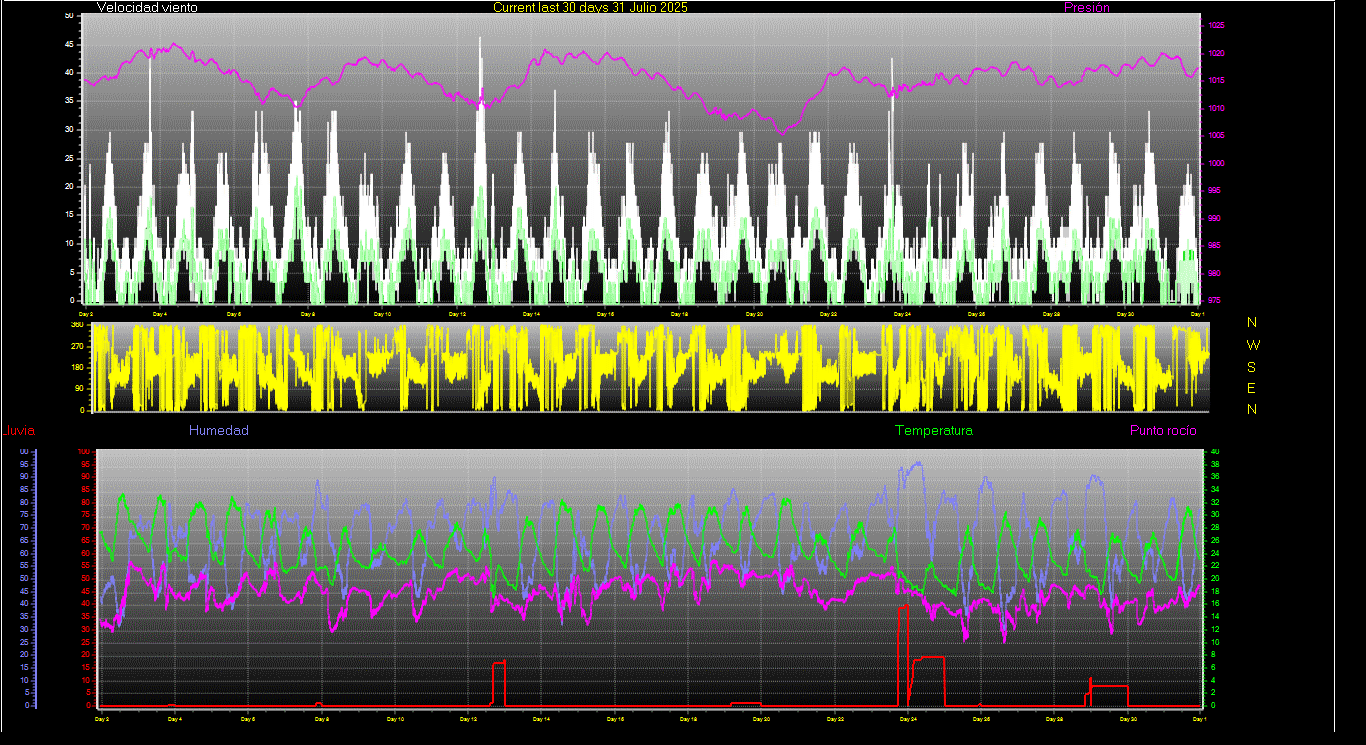1366x745 pixels.
Task: Click pressure axis value 985
Action: tap(1216, 246)
